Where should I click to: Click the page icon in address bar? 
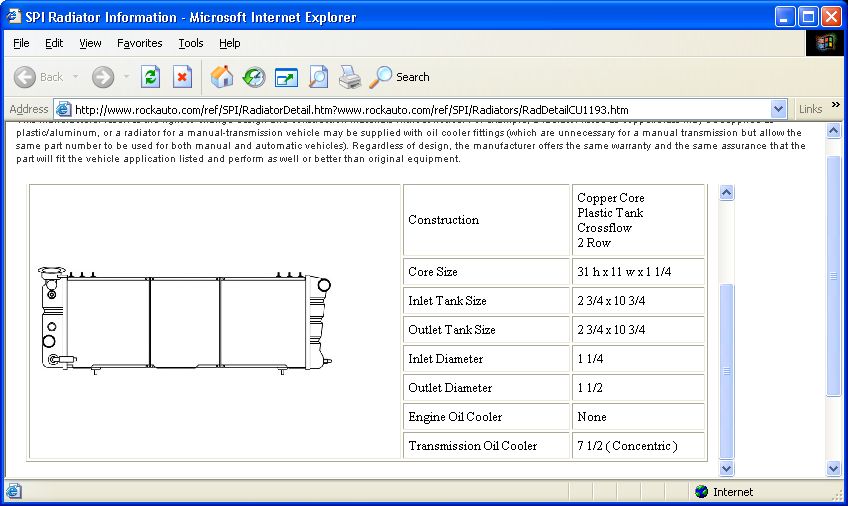click(63, 109)
